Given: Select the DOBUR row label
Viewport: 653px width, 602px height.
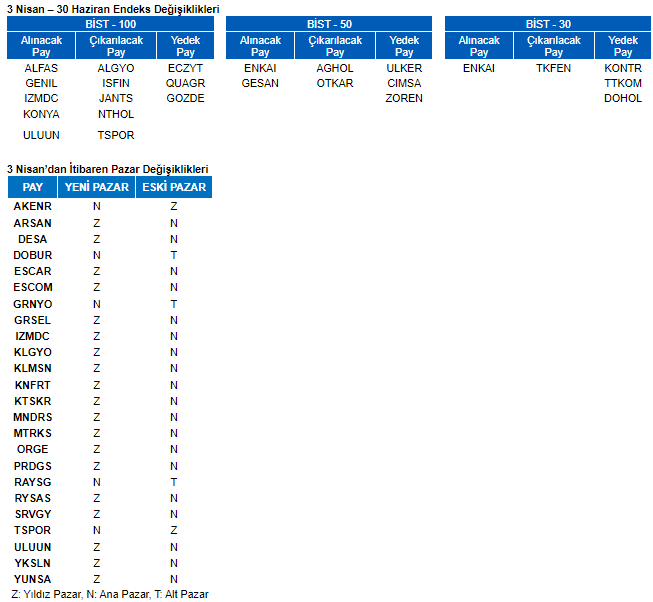Looking at the screenshot, I should point(33,255).
